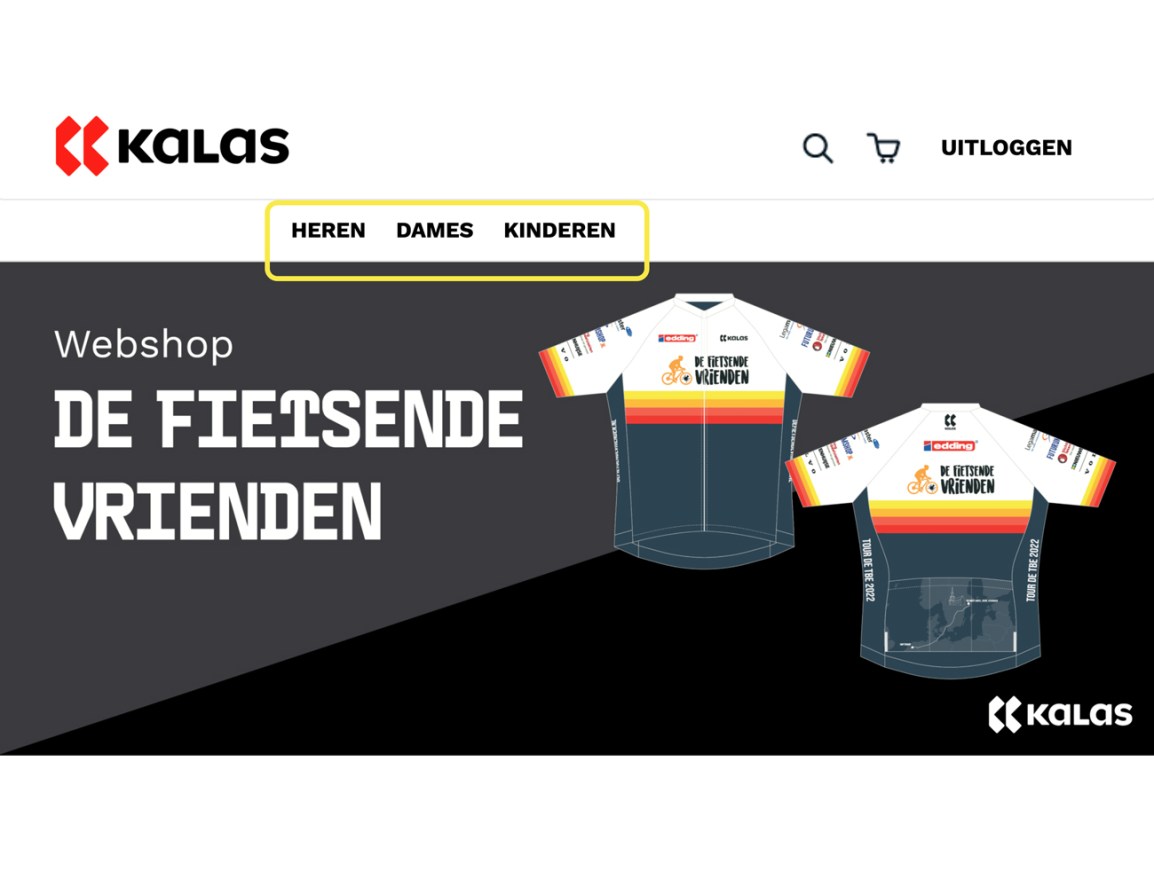
Task: Click the white Kalas logo on the banner
Action: [x=1060, y=714]
